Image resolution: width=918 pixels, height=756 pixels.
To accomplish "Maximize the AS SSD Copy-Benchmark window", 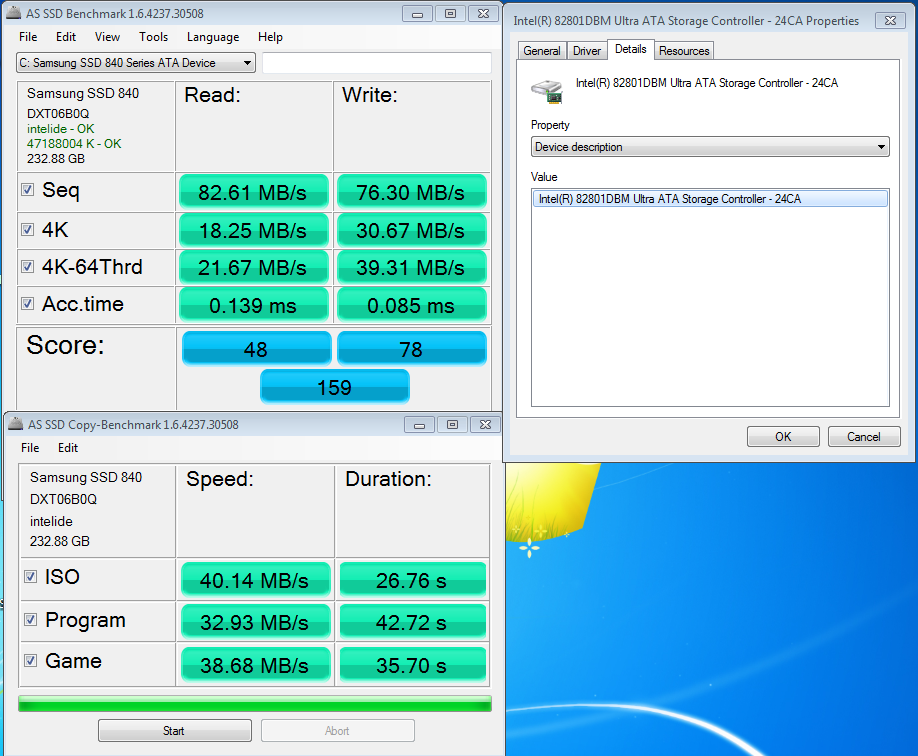I will pos(451,425).
